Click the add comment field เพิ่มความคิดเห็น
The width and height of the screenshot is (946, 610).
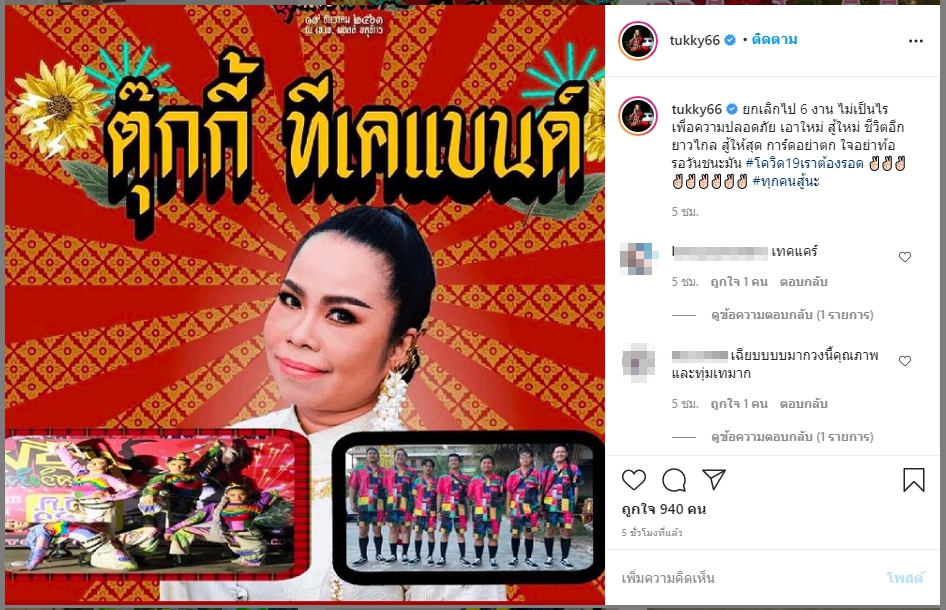[748, 578]
